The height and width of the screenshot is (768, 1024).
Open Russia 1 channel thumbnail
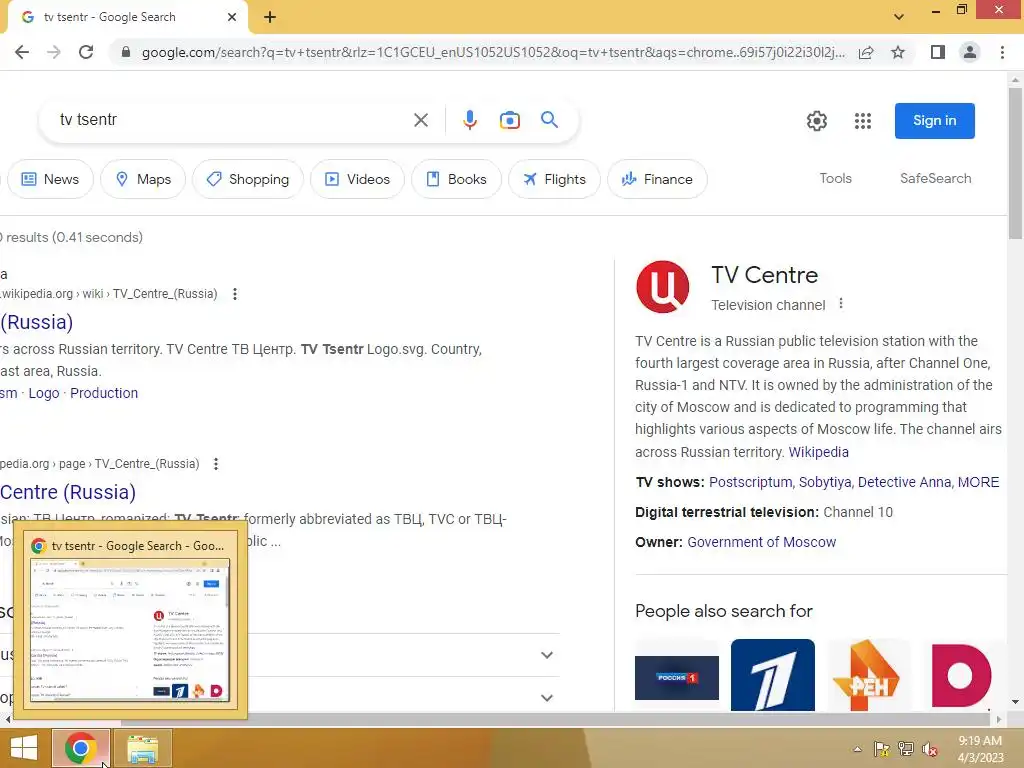(x=677, y=677)
